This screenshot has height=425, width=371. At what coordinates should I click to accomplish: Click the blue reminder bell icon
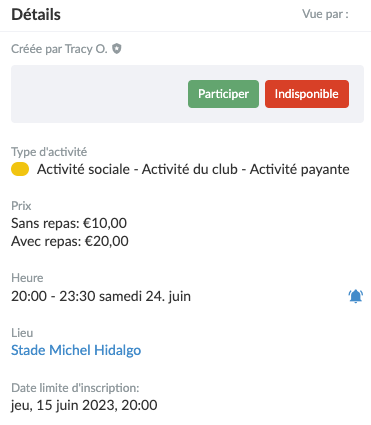click(x=356, y=296)
